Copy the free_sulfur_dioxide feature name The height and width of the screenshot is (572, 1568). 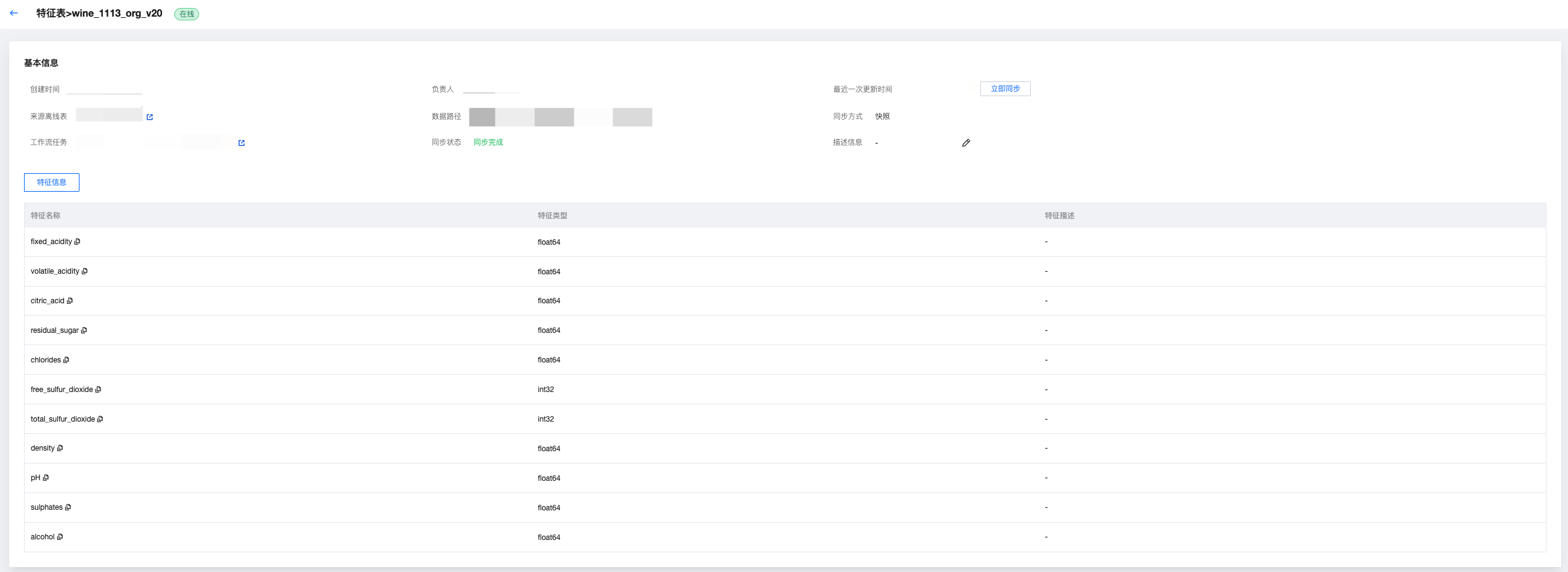[99, 390]
